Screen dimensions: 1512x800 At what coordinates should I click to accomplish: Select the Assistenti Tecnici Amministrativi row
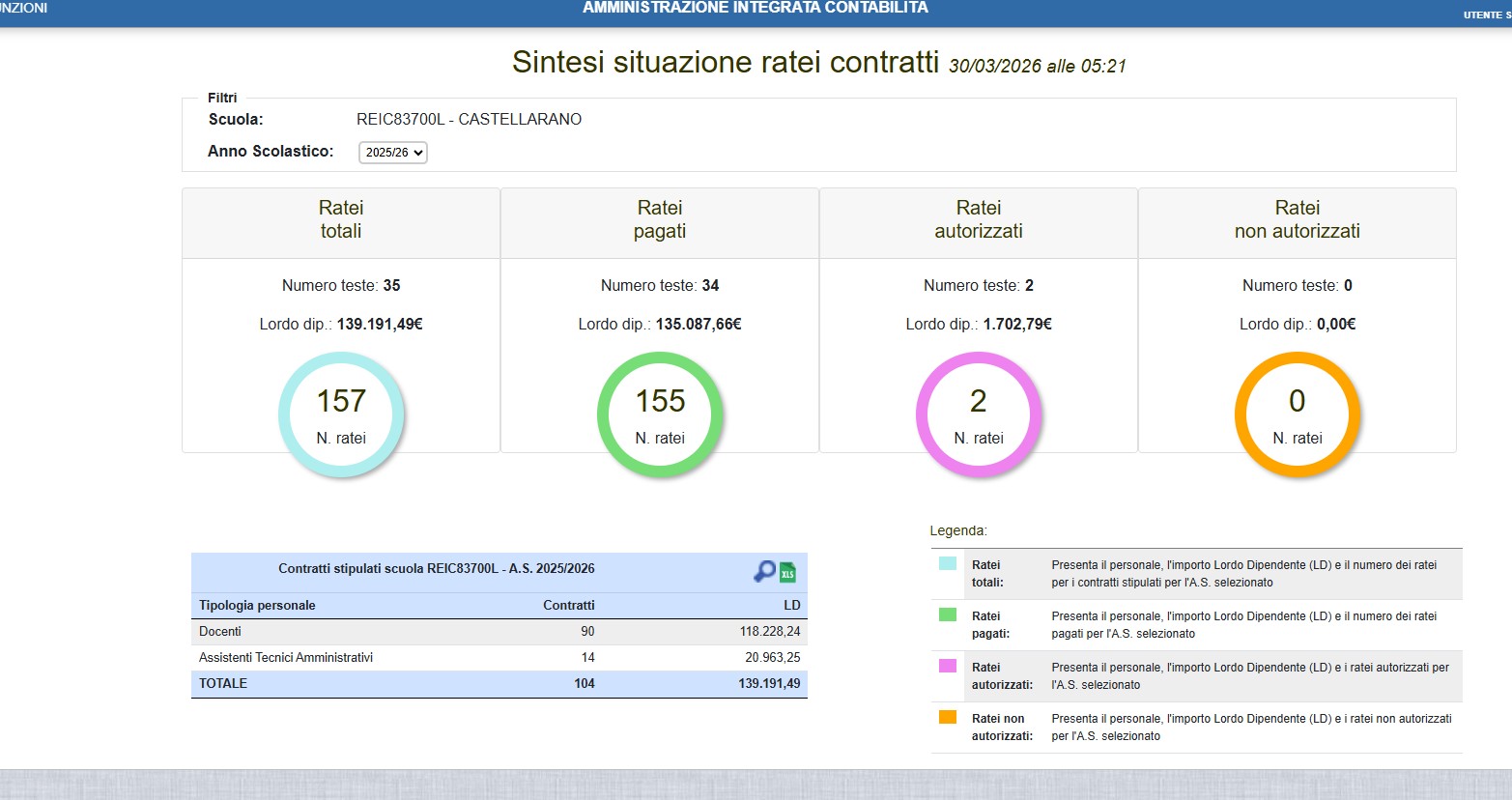(499, 658)
